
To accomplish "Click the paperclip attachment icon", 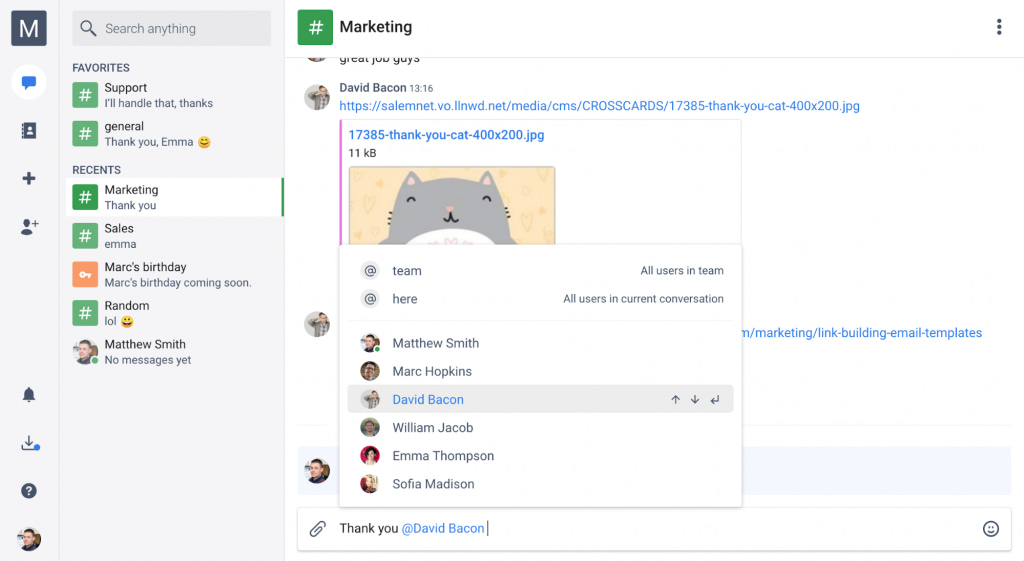I will (x=318, y=529).
